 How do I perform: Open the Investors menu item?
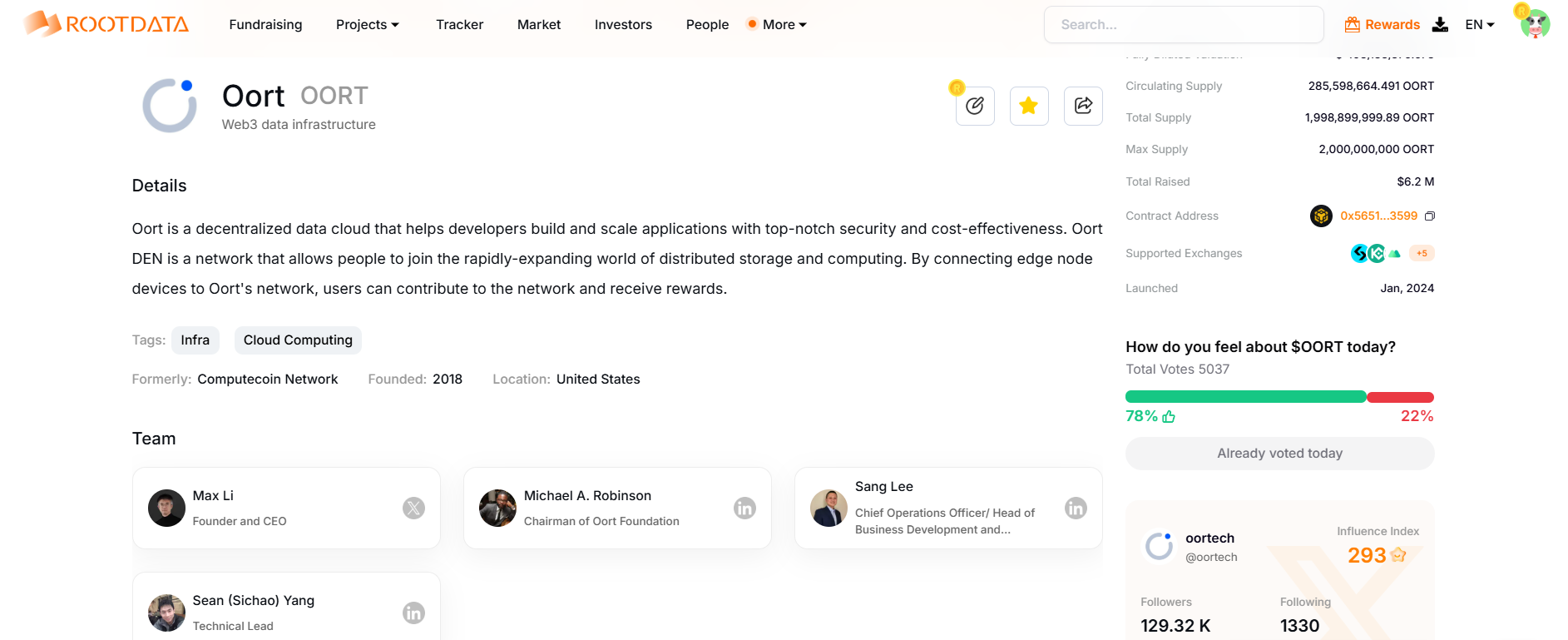623,24
